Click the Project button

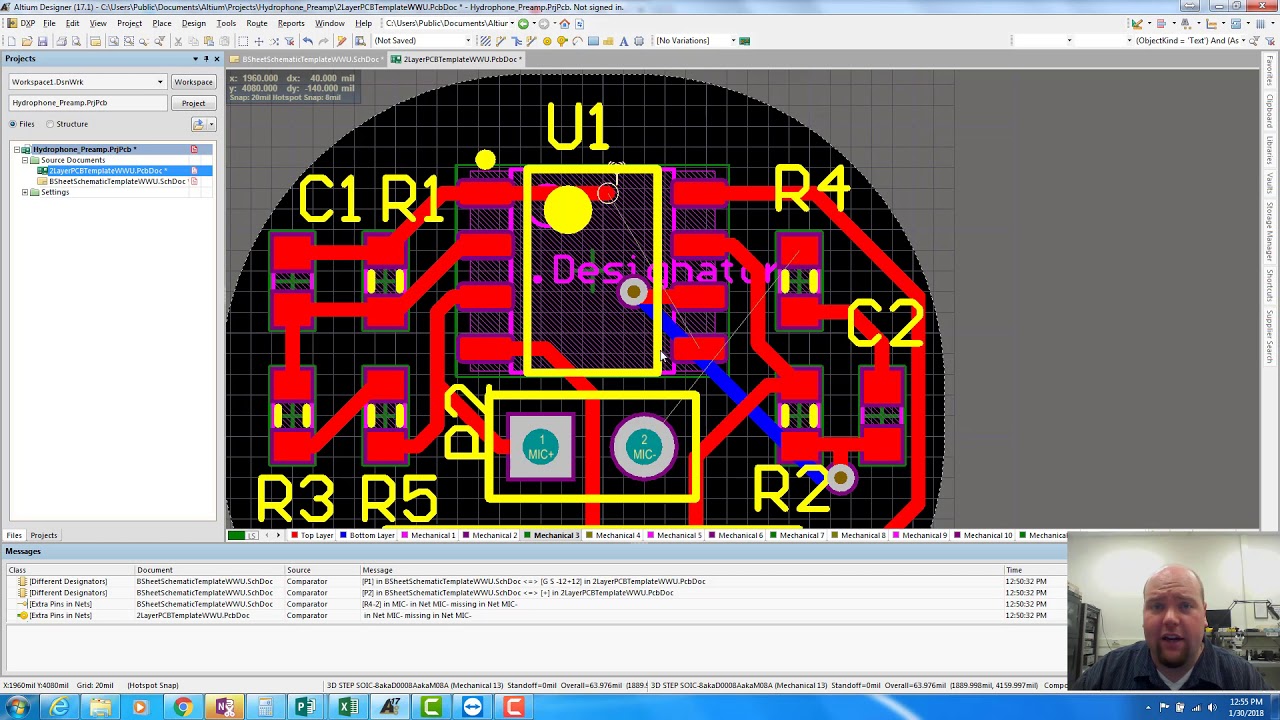193,103
